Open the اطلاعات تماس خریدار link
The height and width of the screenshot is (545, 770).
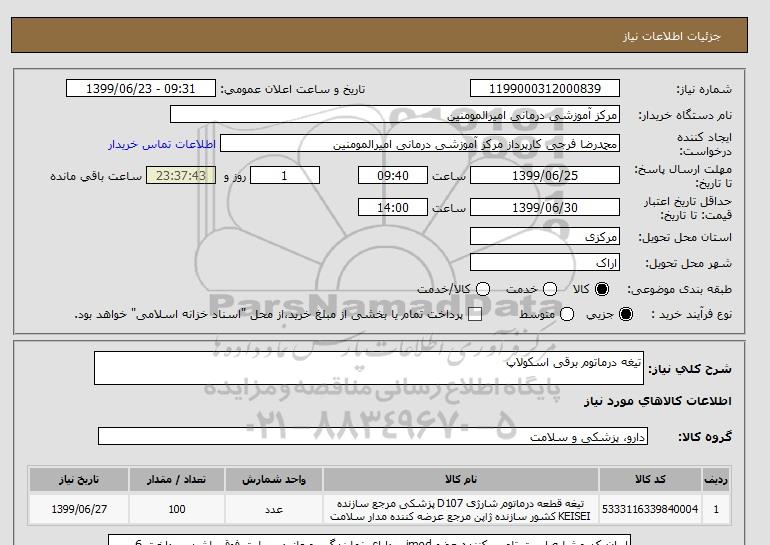pyautogui.click(x=162, y=144)
